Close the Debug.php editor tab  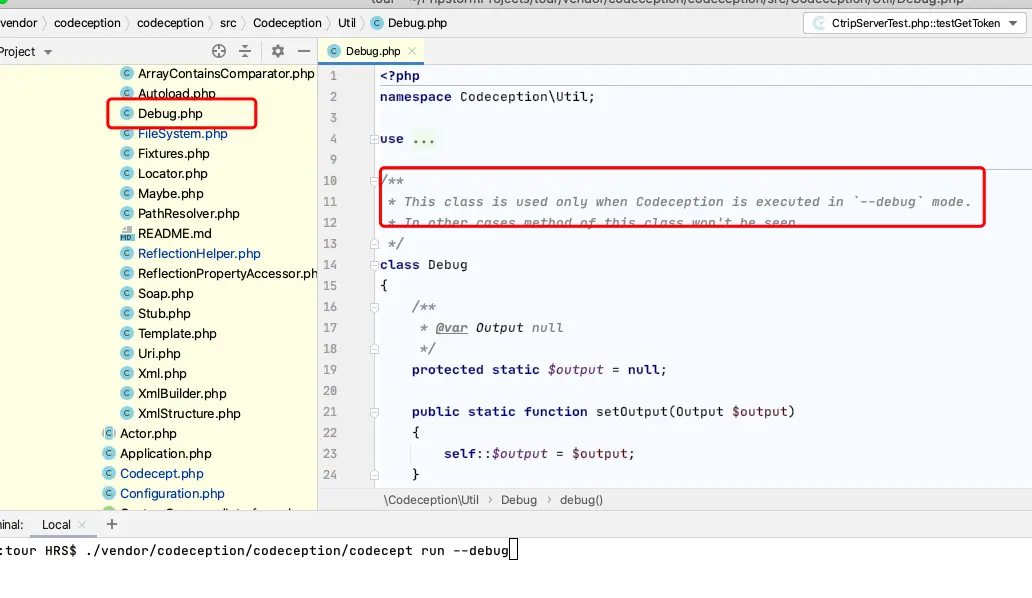[x=412, y=51]
